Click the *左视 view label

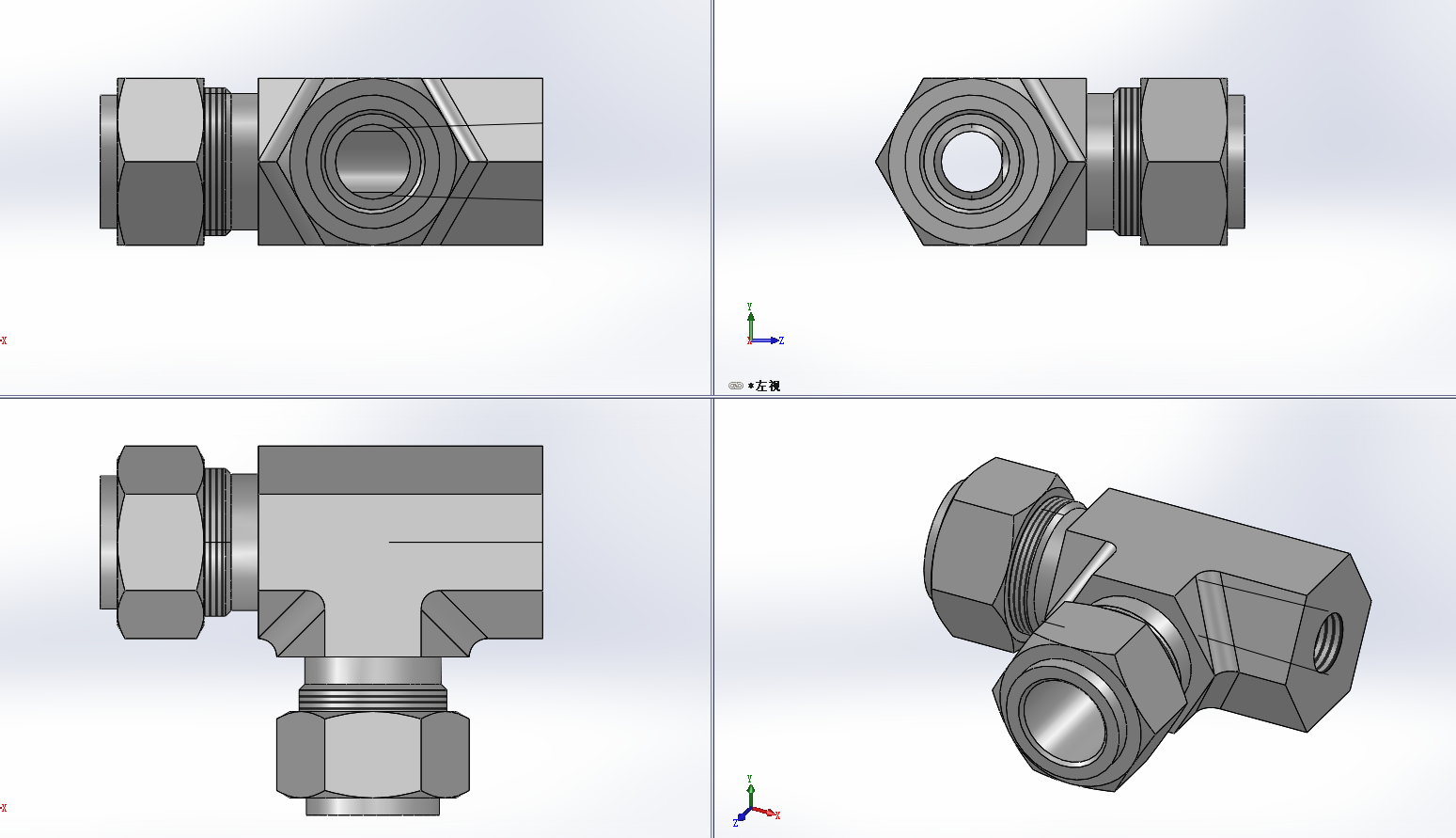click(764, 386)
